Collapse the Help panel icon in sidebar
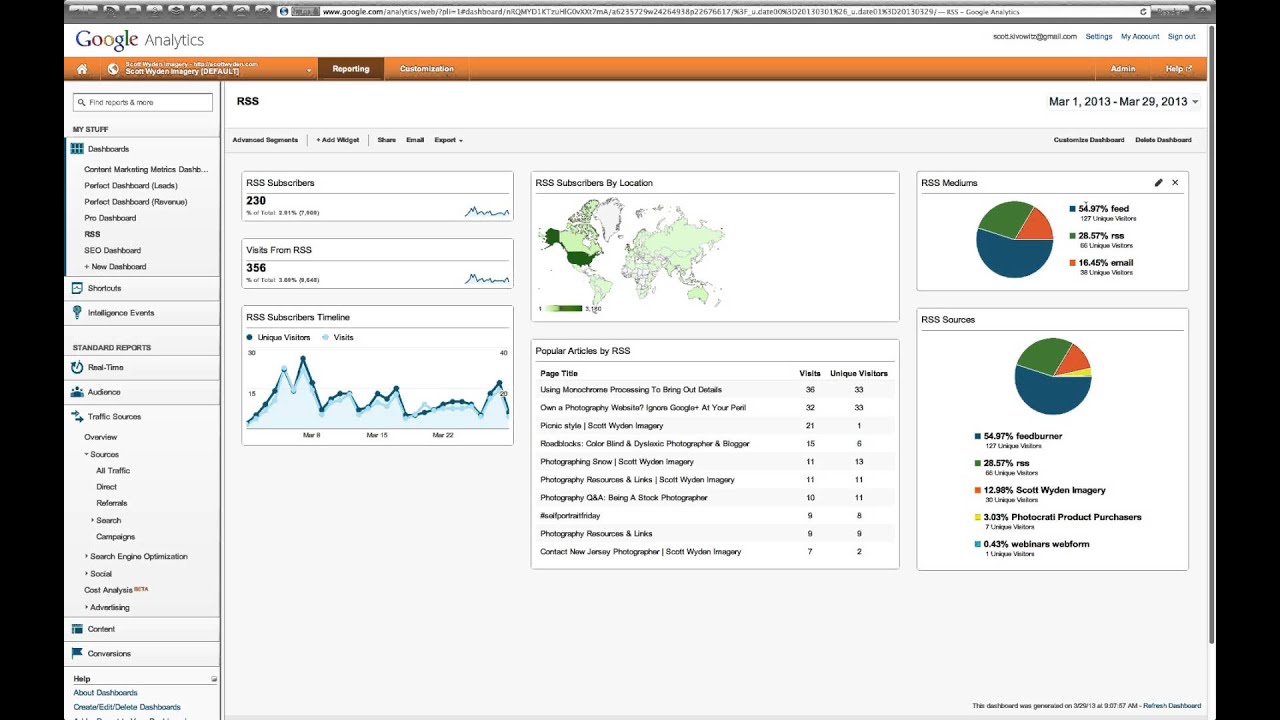Image resolution: width=1280 pixels, height=720 pixels. 214,679
